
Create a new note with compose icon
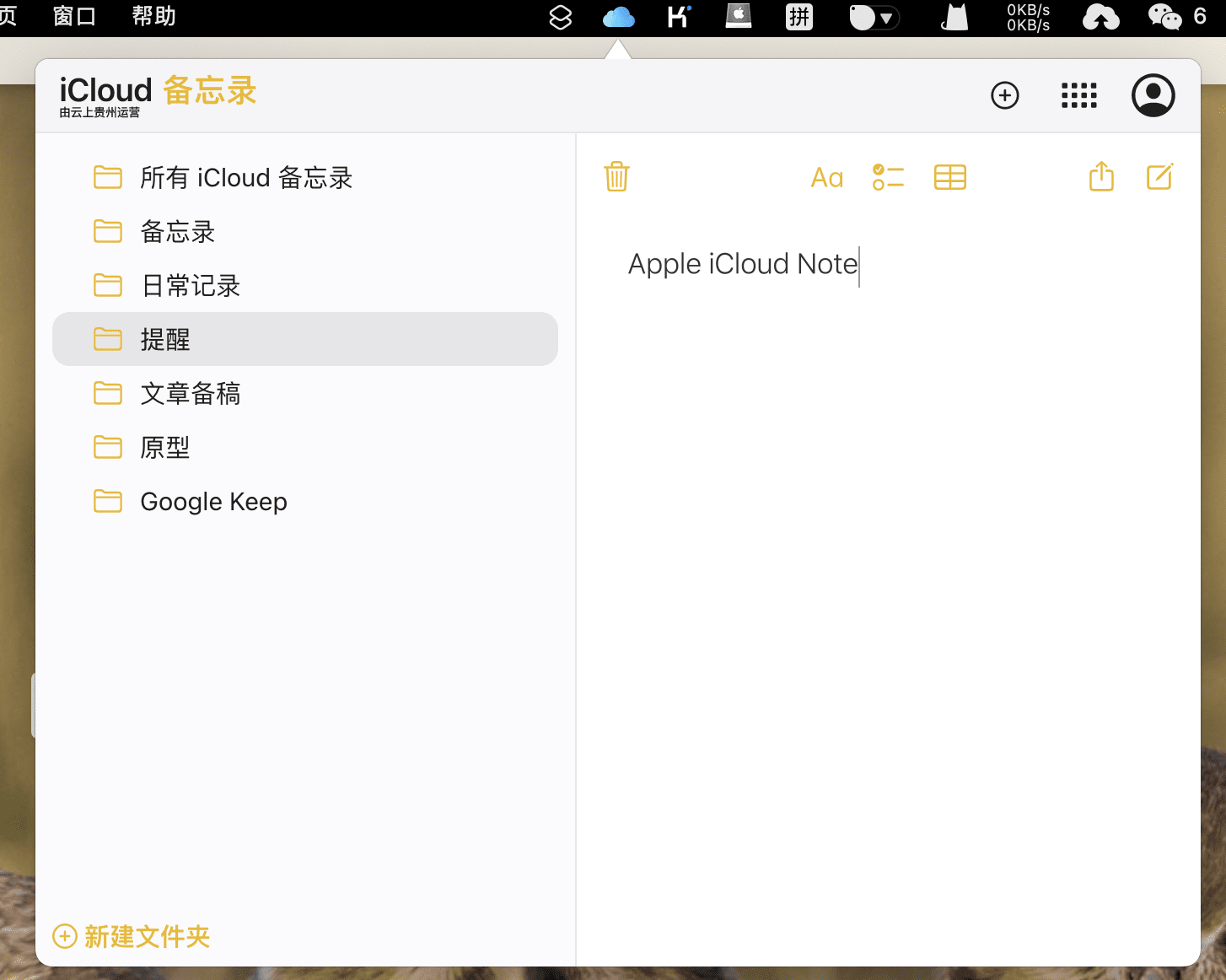pyautogui.click(x=1159, y=177)
